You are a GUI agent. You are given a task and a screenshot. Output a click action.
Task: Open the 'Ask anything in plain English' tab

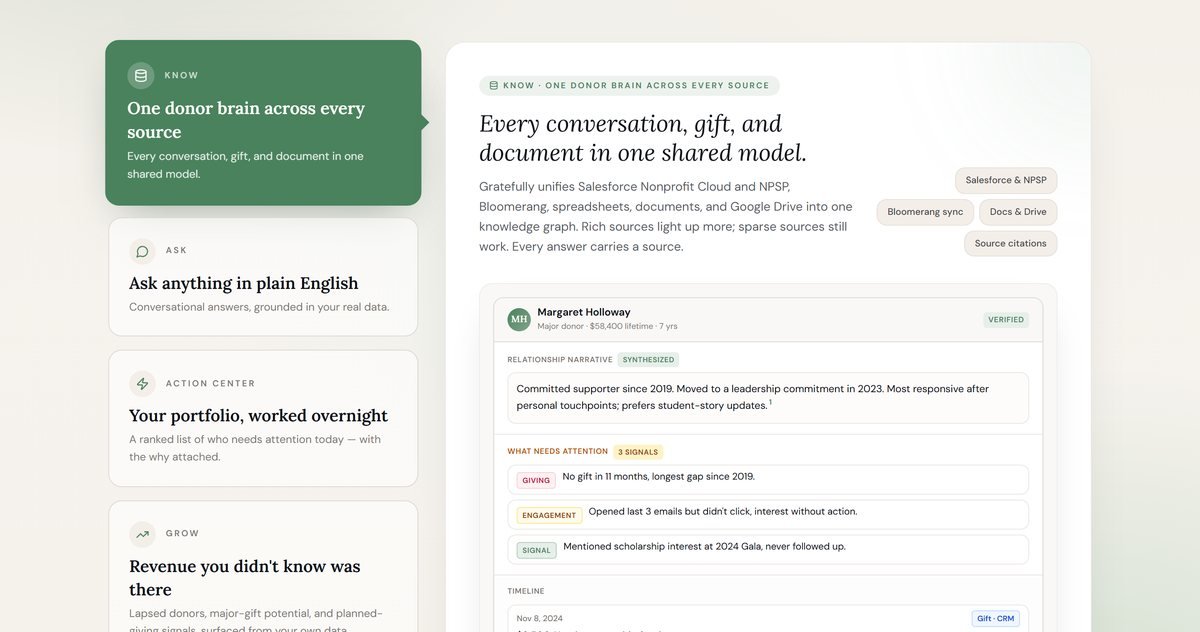point(263,277)
